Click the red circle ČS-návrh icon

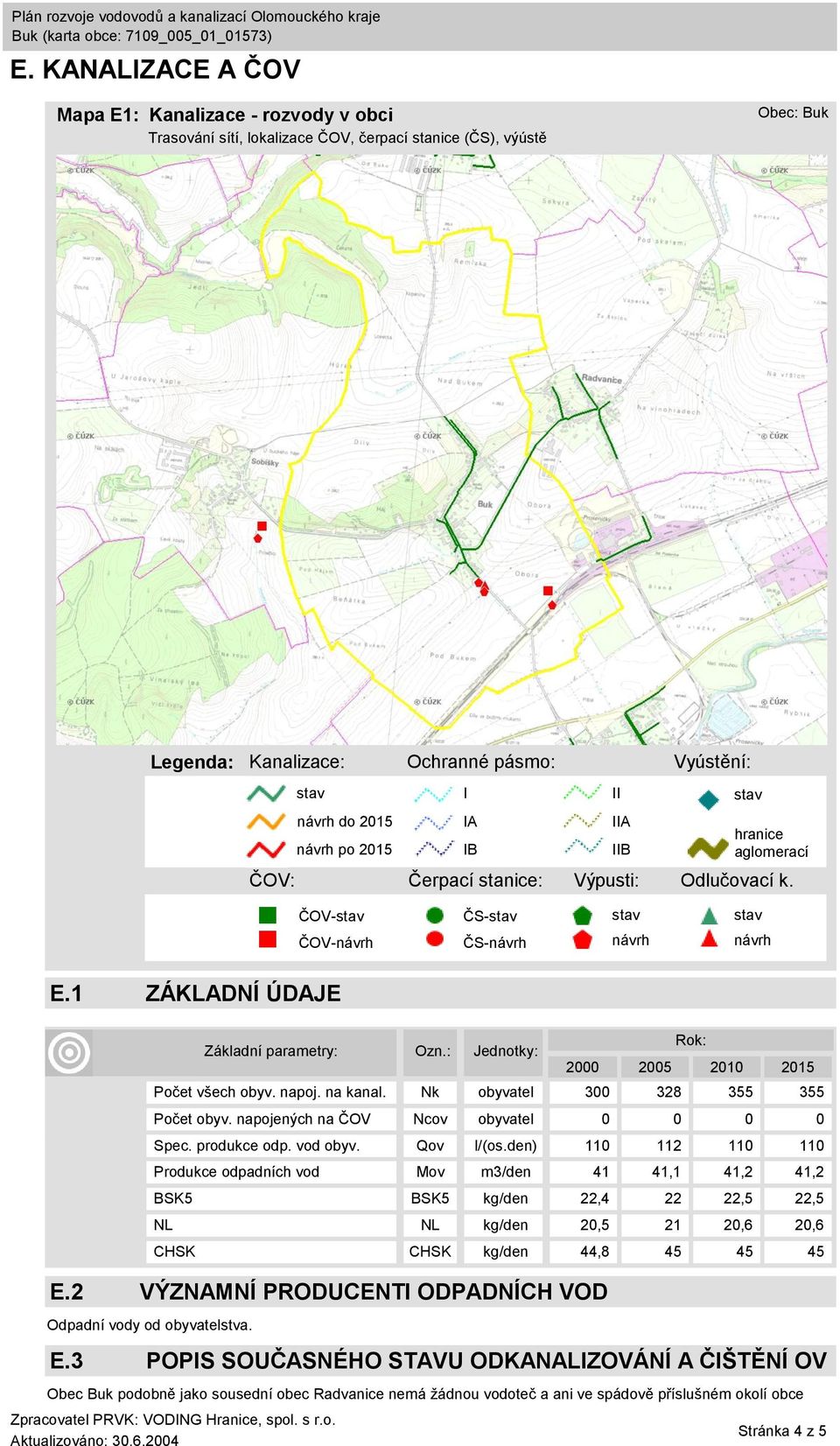coord(434,939)
